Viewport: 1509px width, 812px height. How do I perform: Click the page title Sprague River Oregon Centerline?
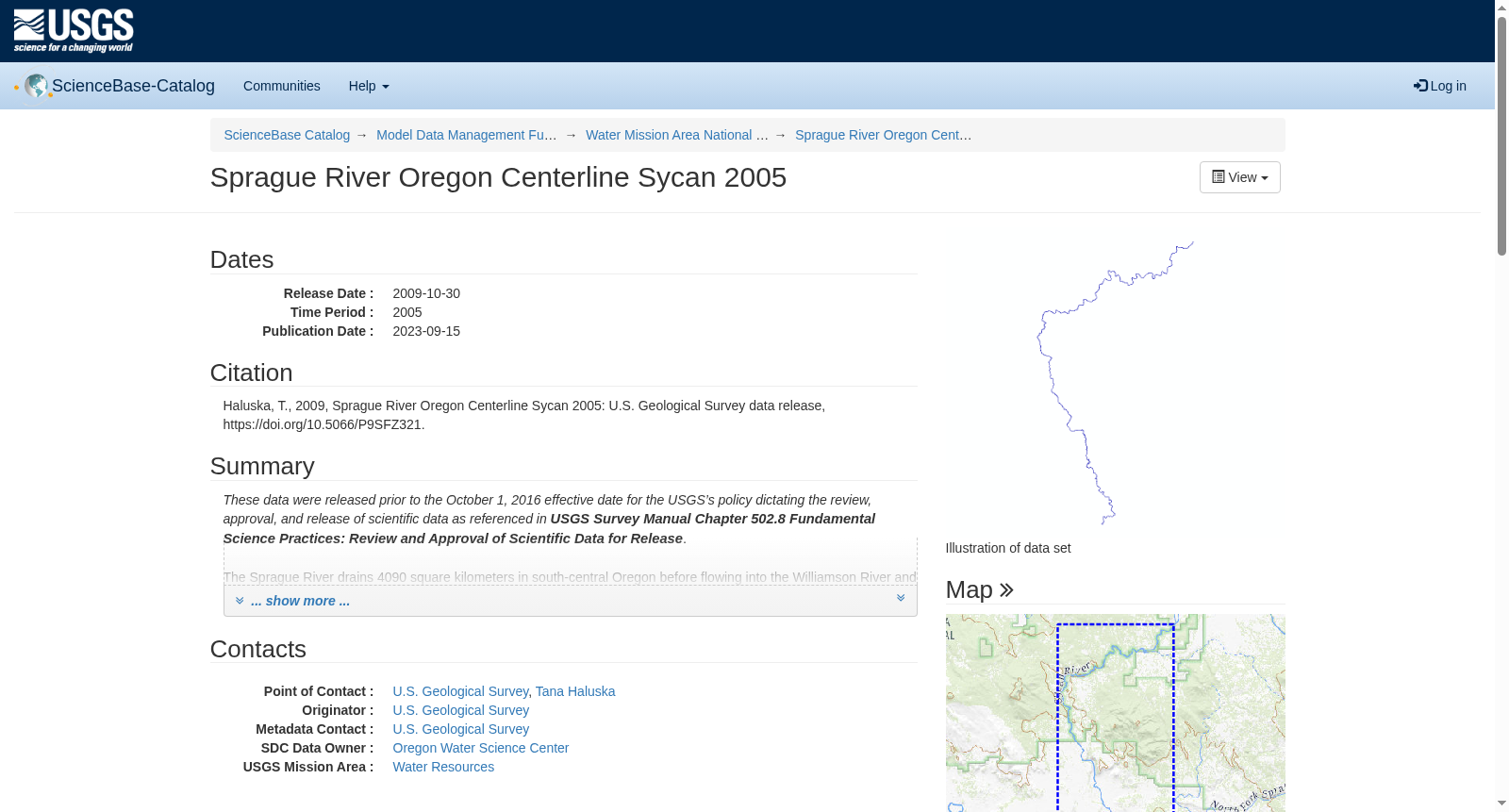(x=498, y=177)
